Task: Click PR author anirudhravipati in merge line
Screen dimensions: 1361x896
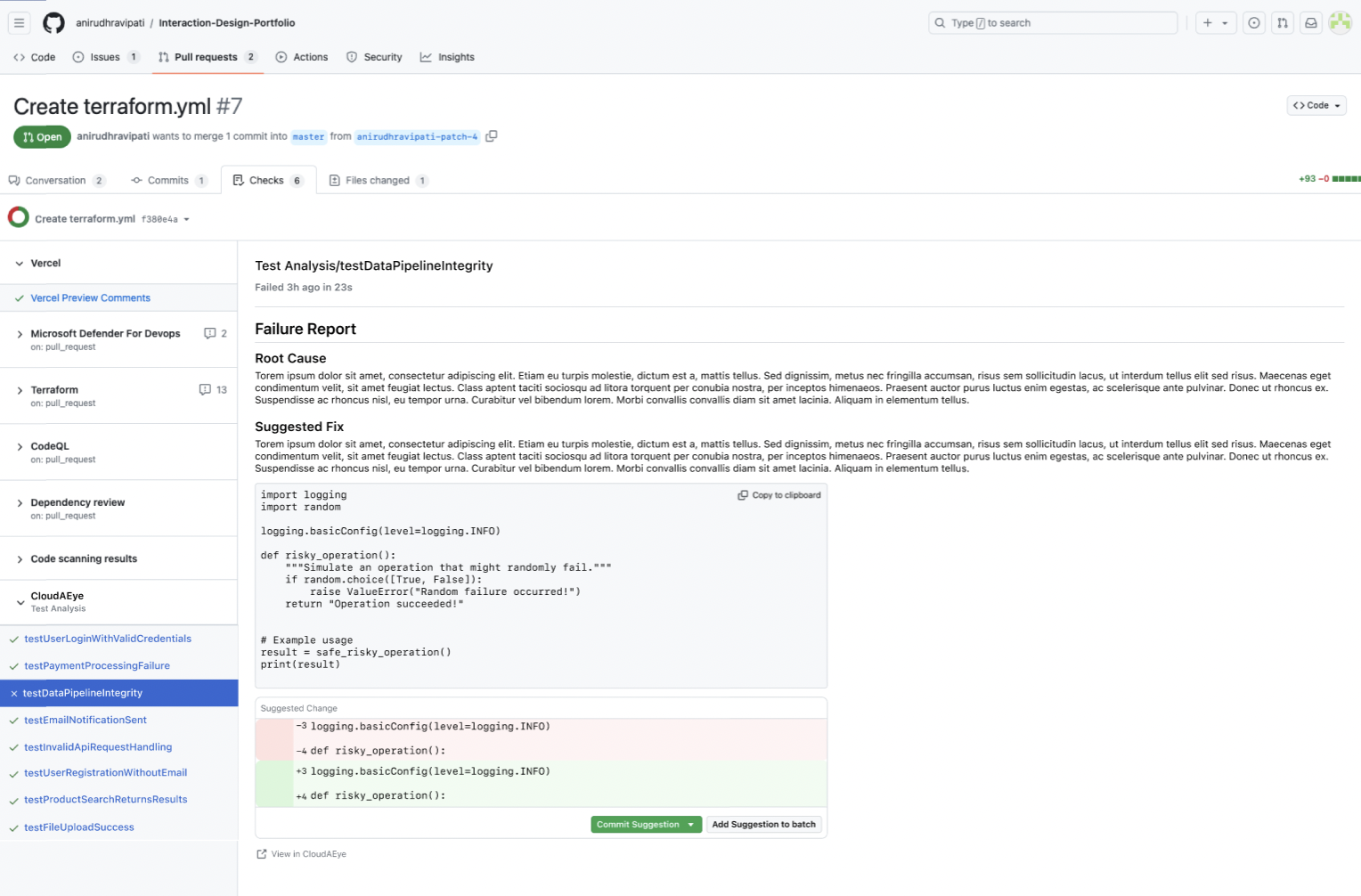Action: tap(113, 136)
